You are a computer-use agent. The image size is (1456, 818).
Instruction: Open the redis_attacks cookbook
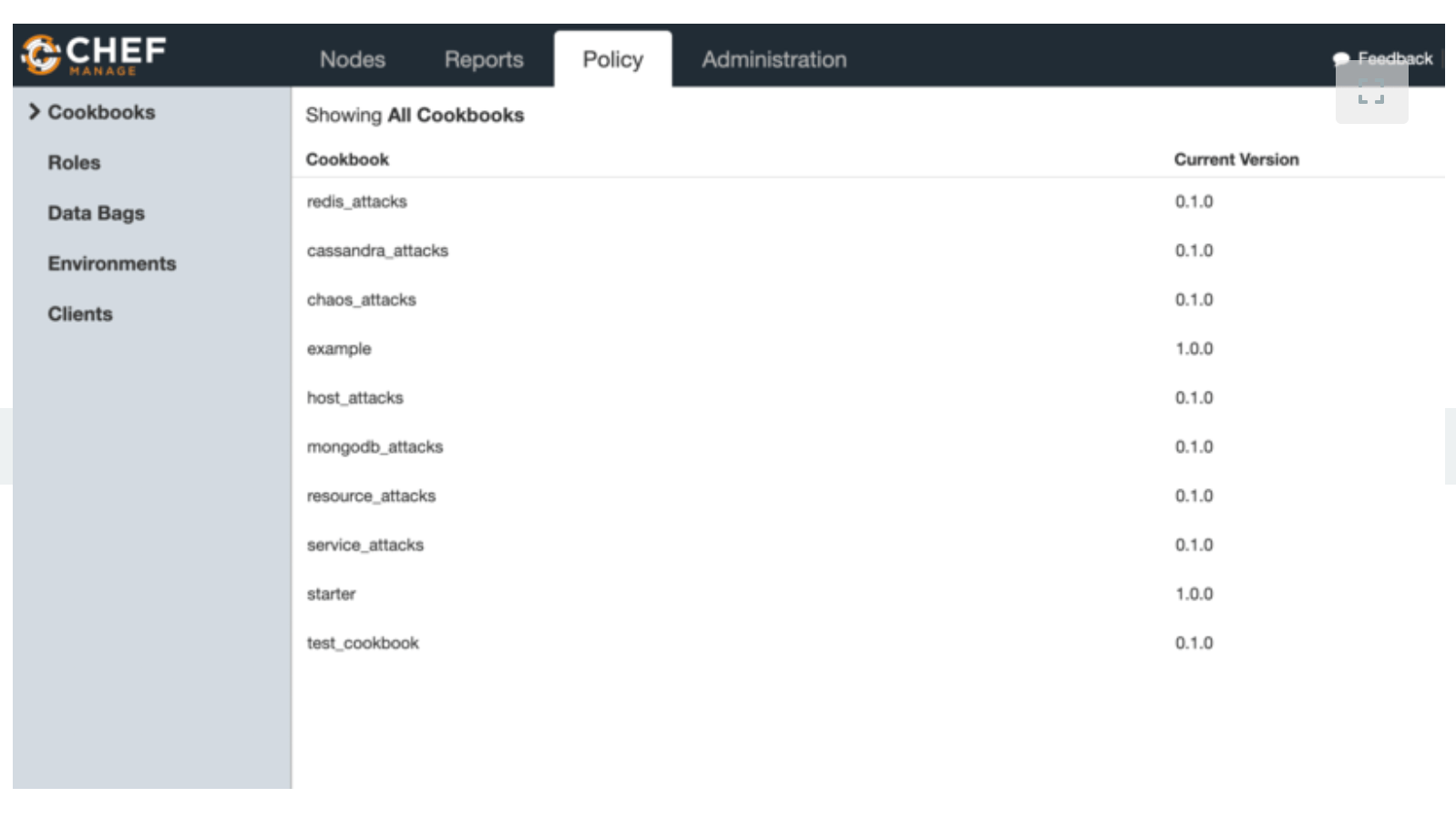pos(356,201)
